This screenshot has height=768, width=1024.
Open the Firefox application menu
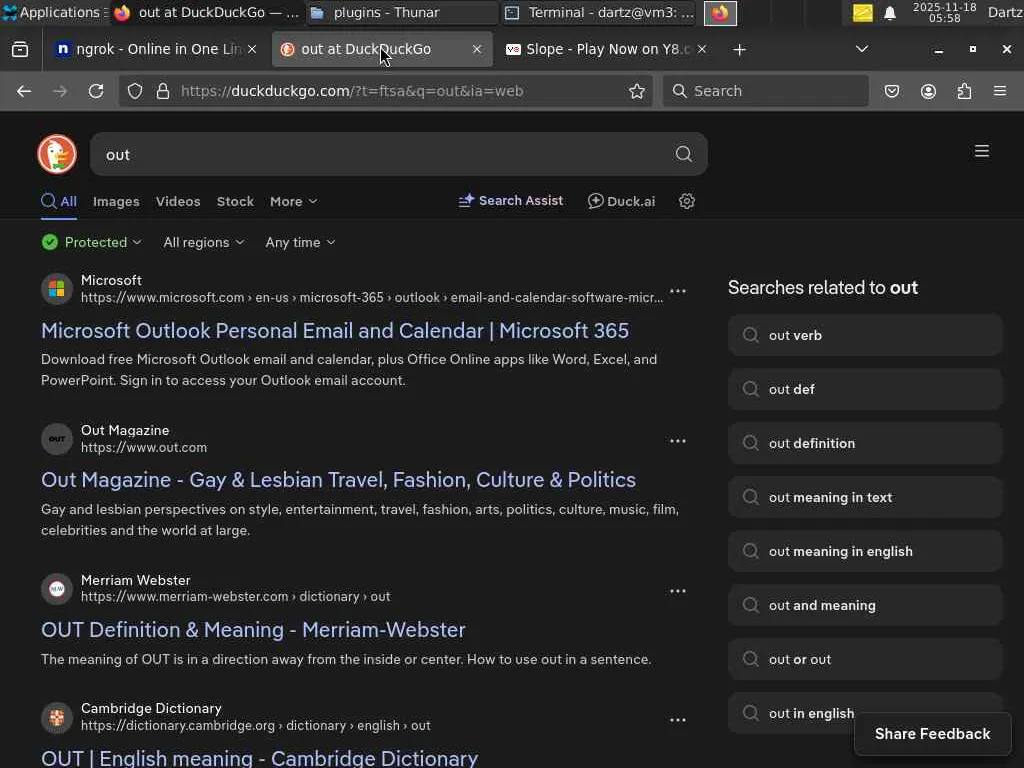pyautogui.click(x=1000, y=91)
